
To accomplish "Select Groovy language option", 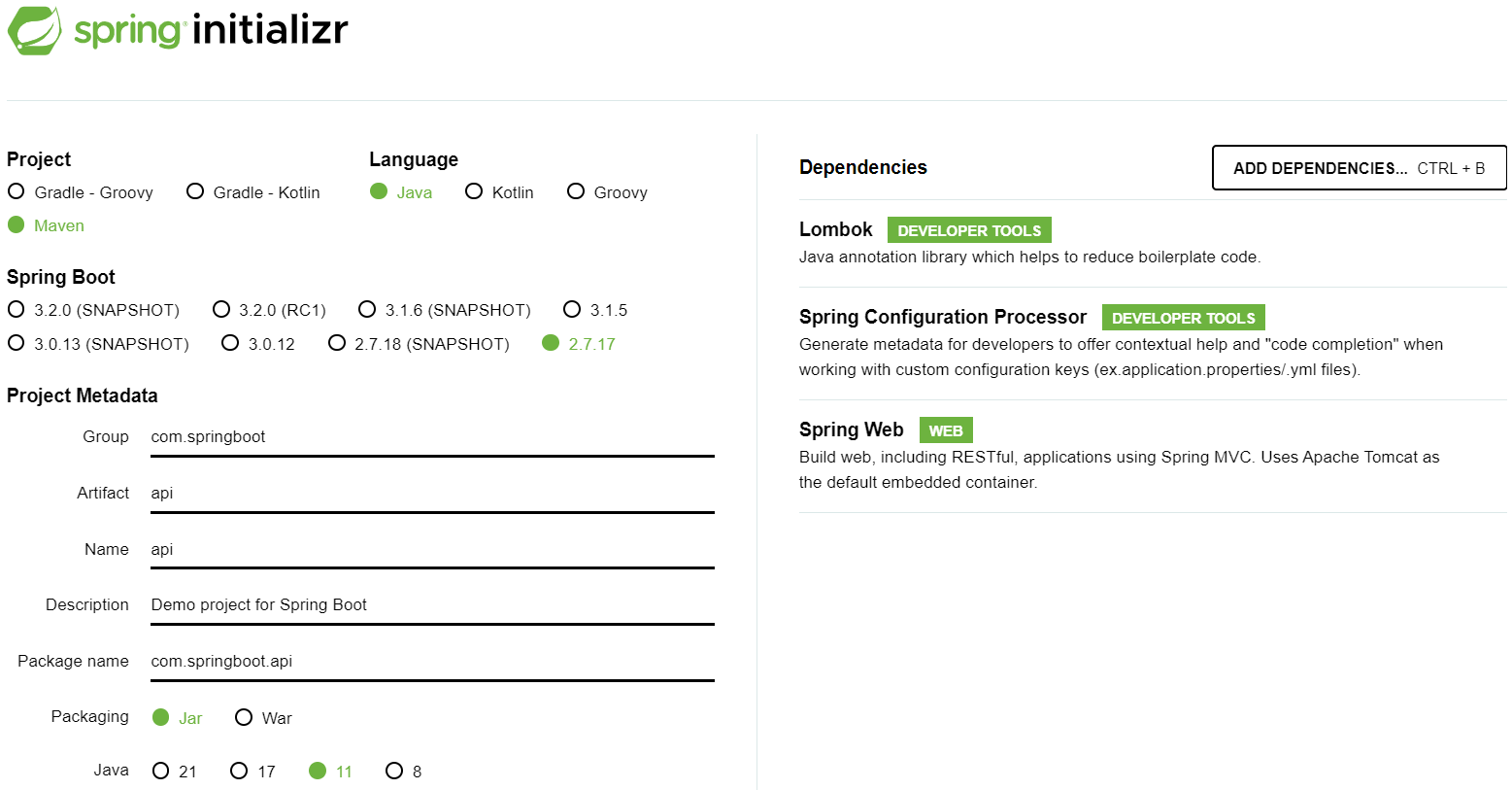I will click(x=607, y=192).
